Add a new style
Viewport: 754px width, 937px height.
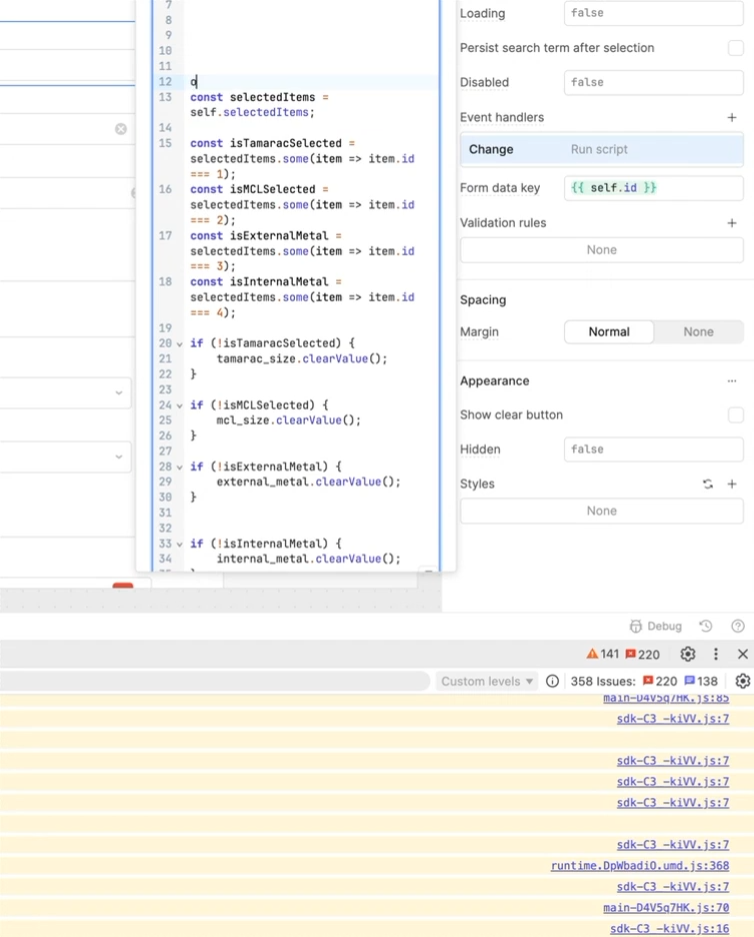pos(732,484)
